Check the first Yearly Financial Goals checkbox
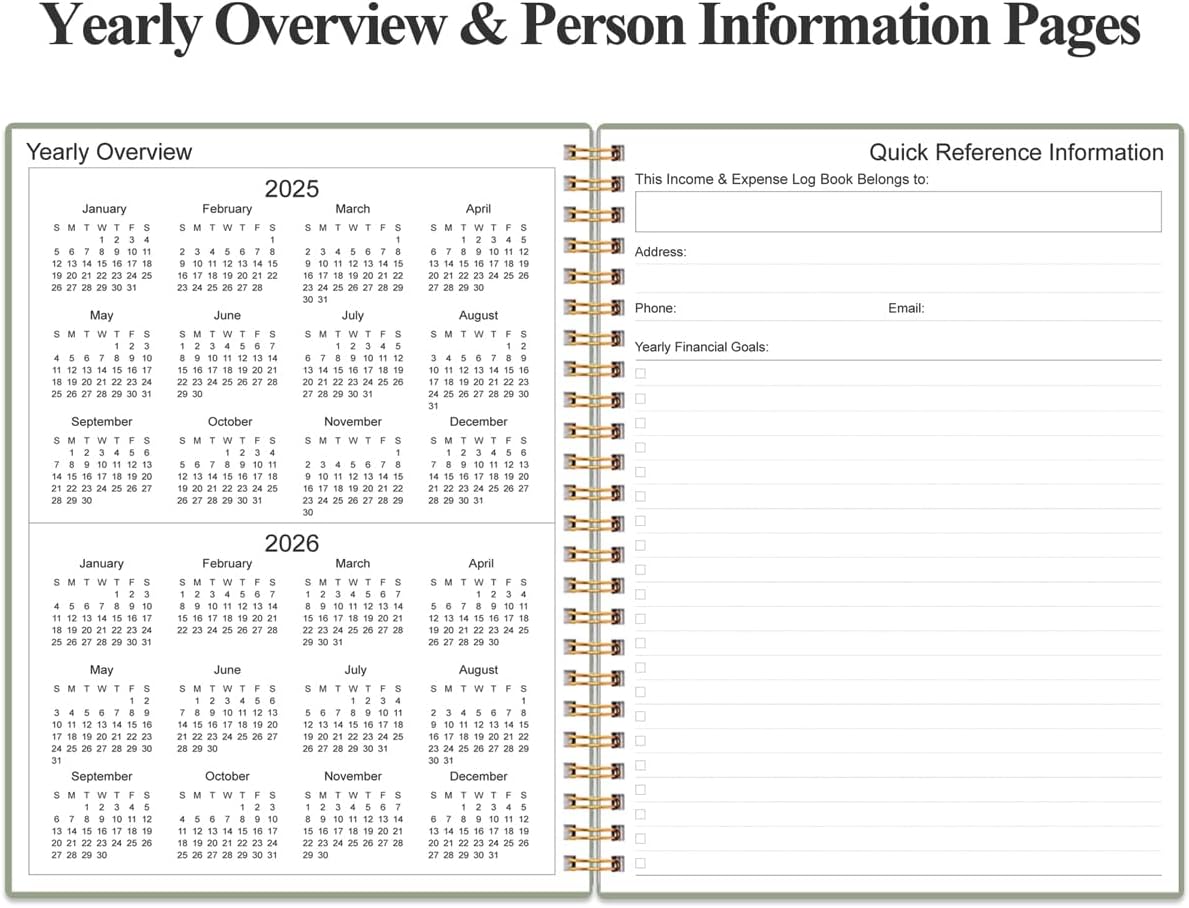Image resolution: width=1189 pixels, height=908 pixels. [x=640, y=373]
